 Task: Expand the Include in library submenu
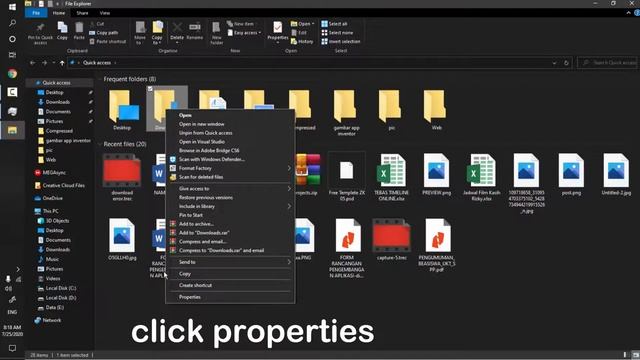[230, 206]
